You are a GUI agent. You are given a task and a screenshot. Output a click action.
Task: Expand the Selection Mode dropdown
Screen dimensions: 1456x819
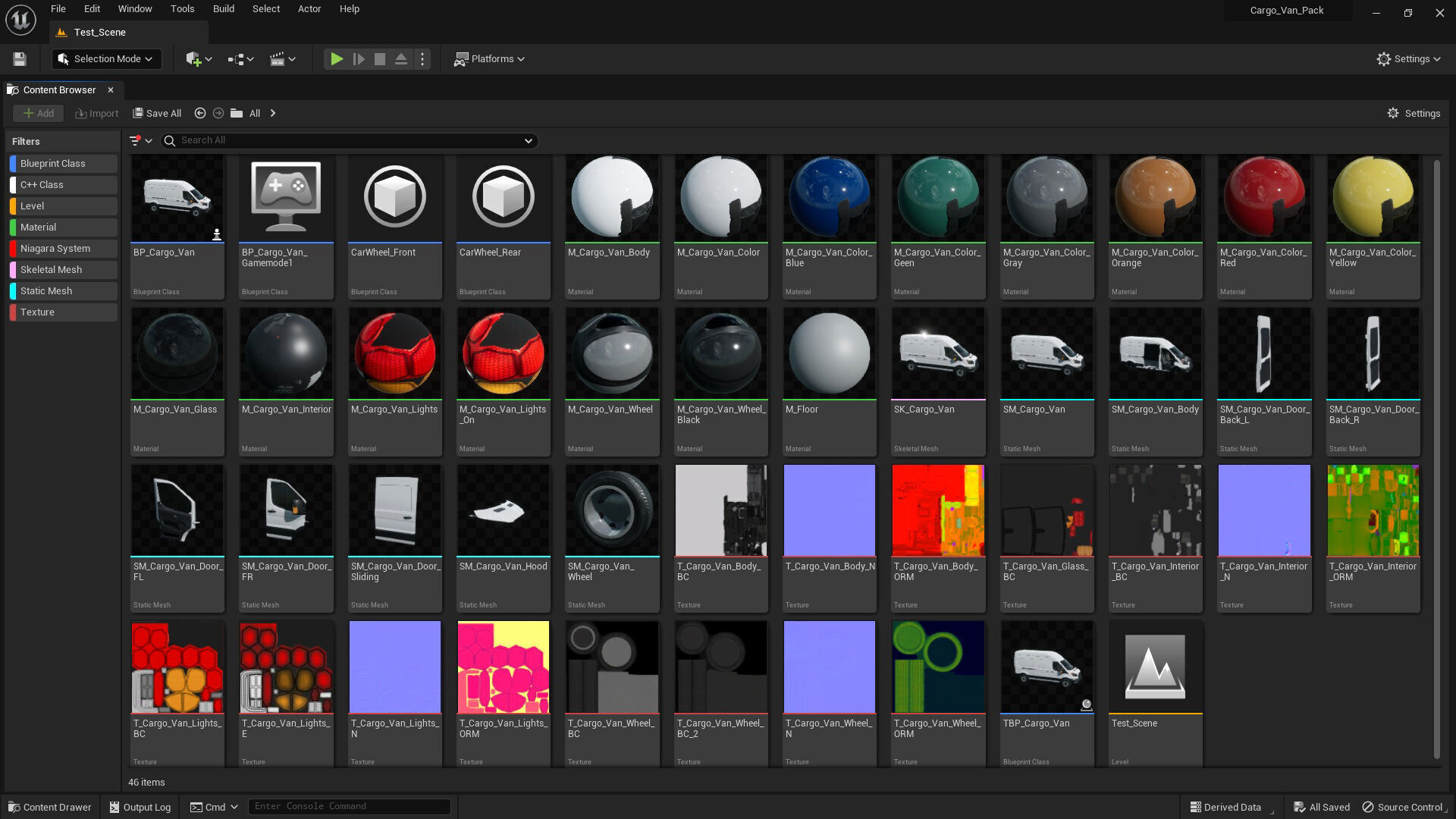tap(106, 58)
